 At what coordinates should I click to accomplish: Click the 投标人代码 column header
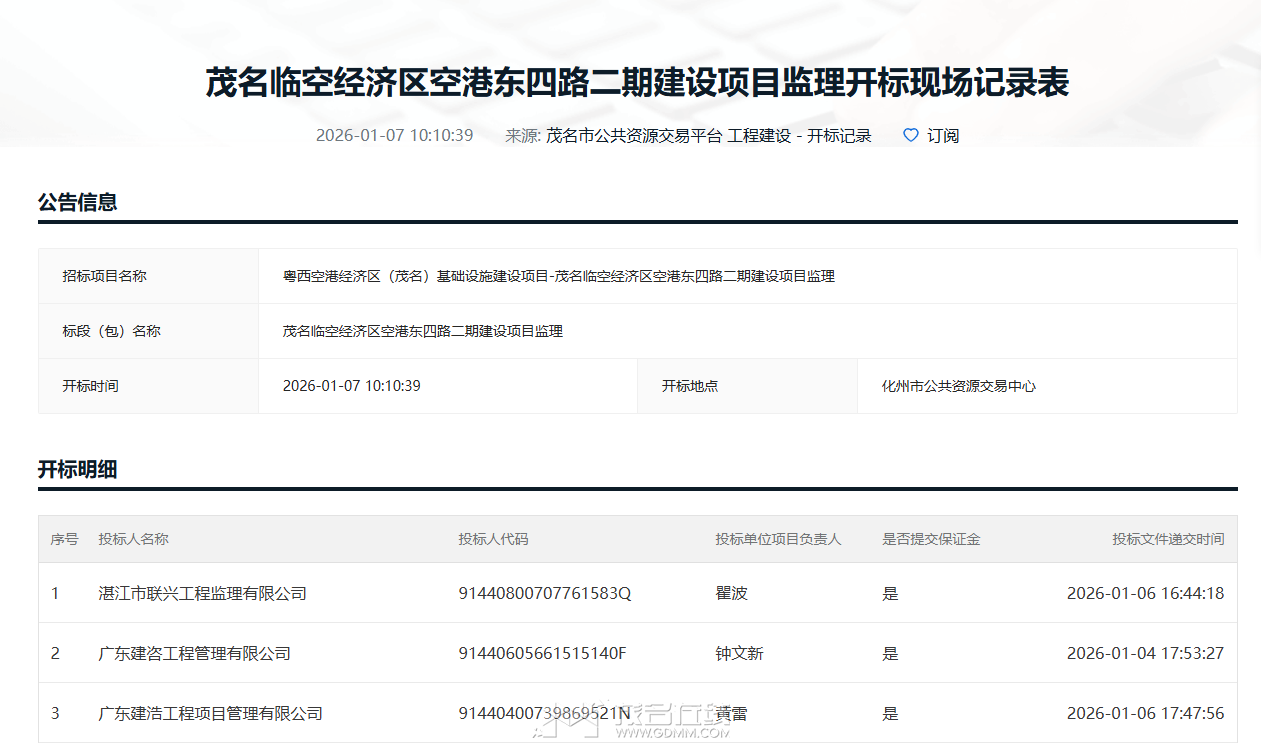point(493,539)
